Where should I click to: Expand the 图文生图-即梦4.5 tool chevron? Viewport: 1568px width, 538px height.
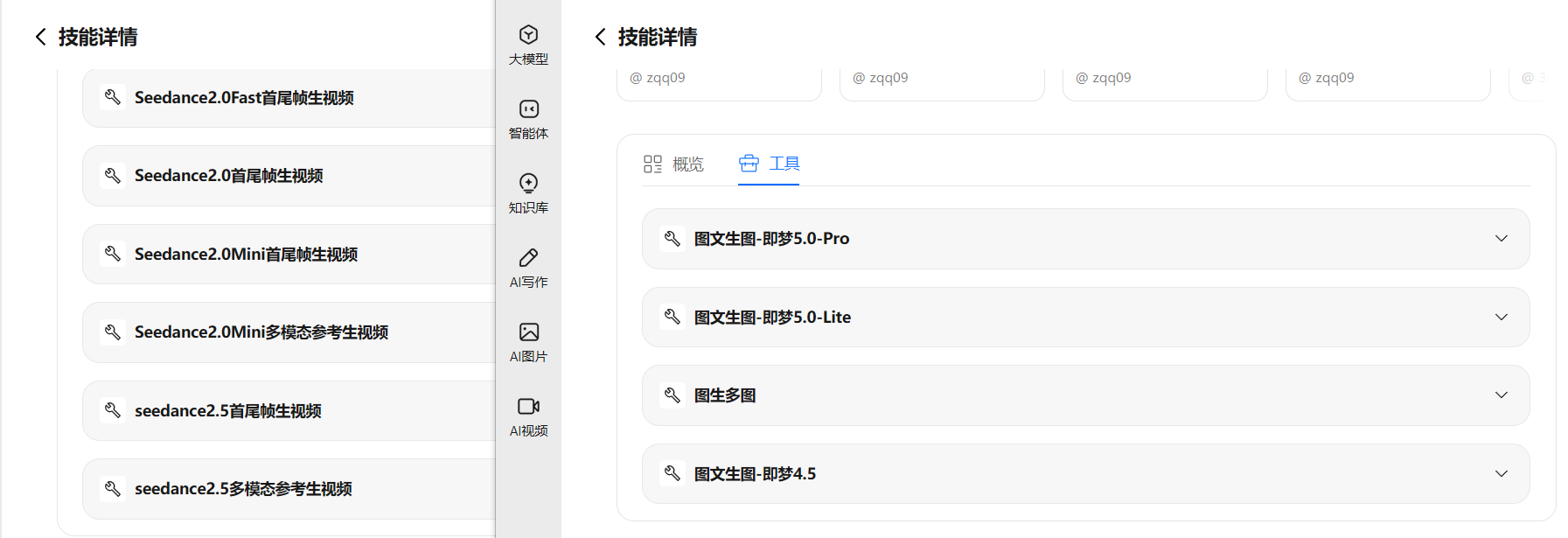1502,473
